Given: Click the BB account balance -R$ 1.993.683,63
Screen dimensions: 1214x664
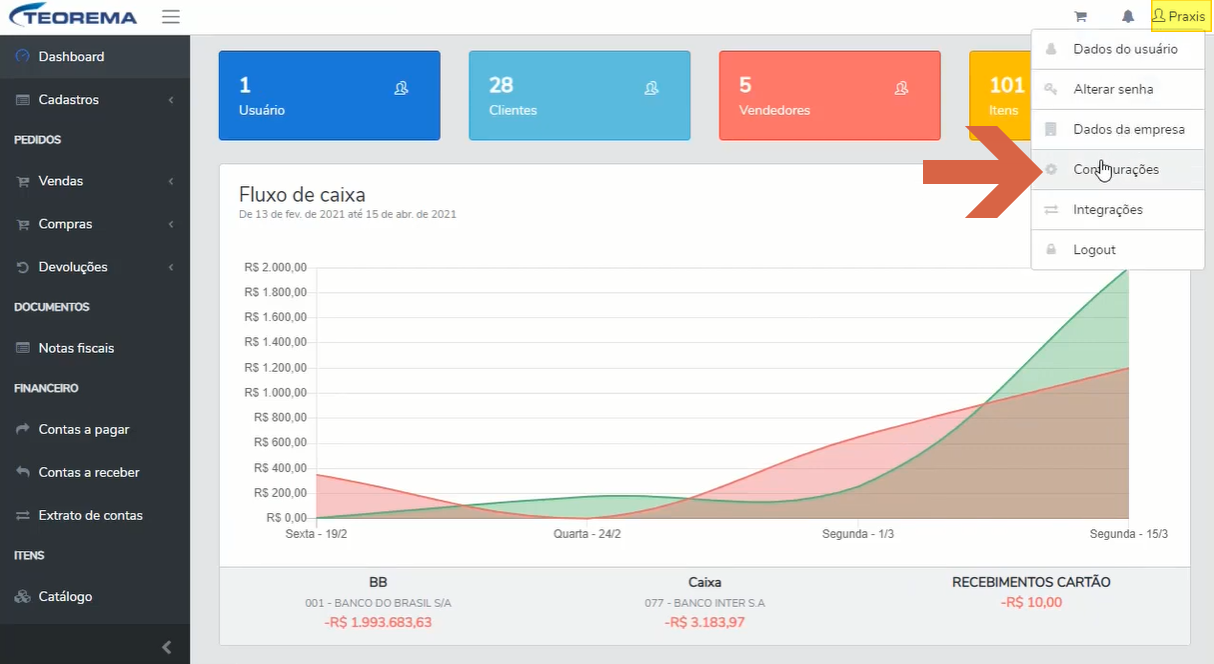Looking at the screenshot, I should pos(378,622).
